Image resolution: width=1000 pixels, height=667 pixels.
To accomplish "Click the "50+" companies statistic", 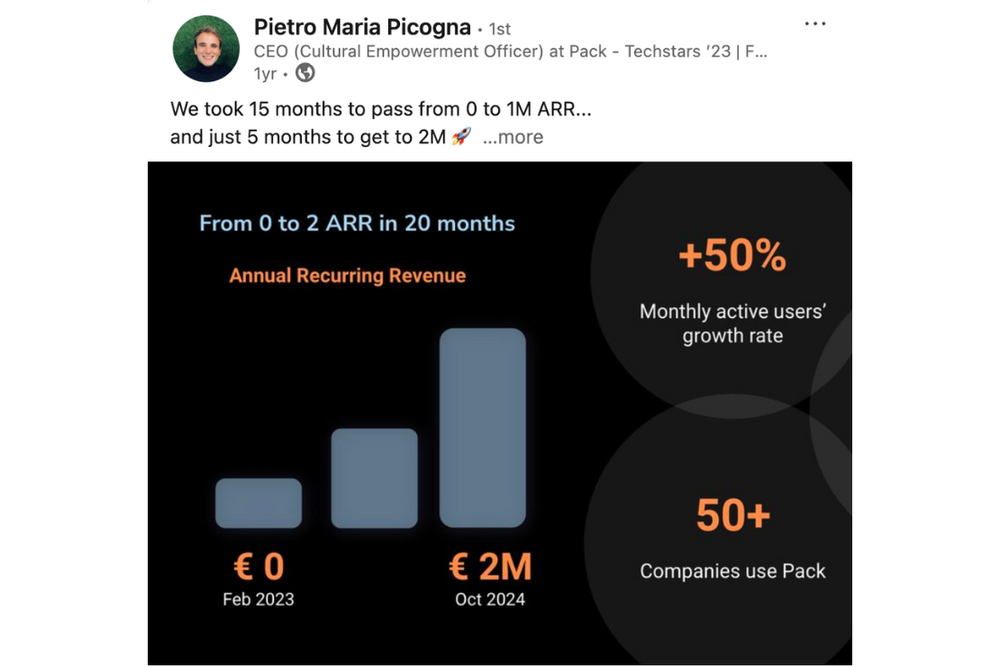I will pyautogui.click(x=732, y=515).
